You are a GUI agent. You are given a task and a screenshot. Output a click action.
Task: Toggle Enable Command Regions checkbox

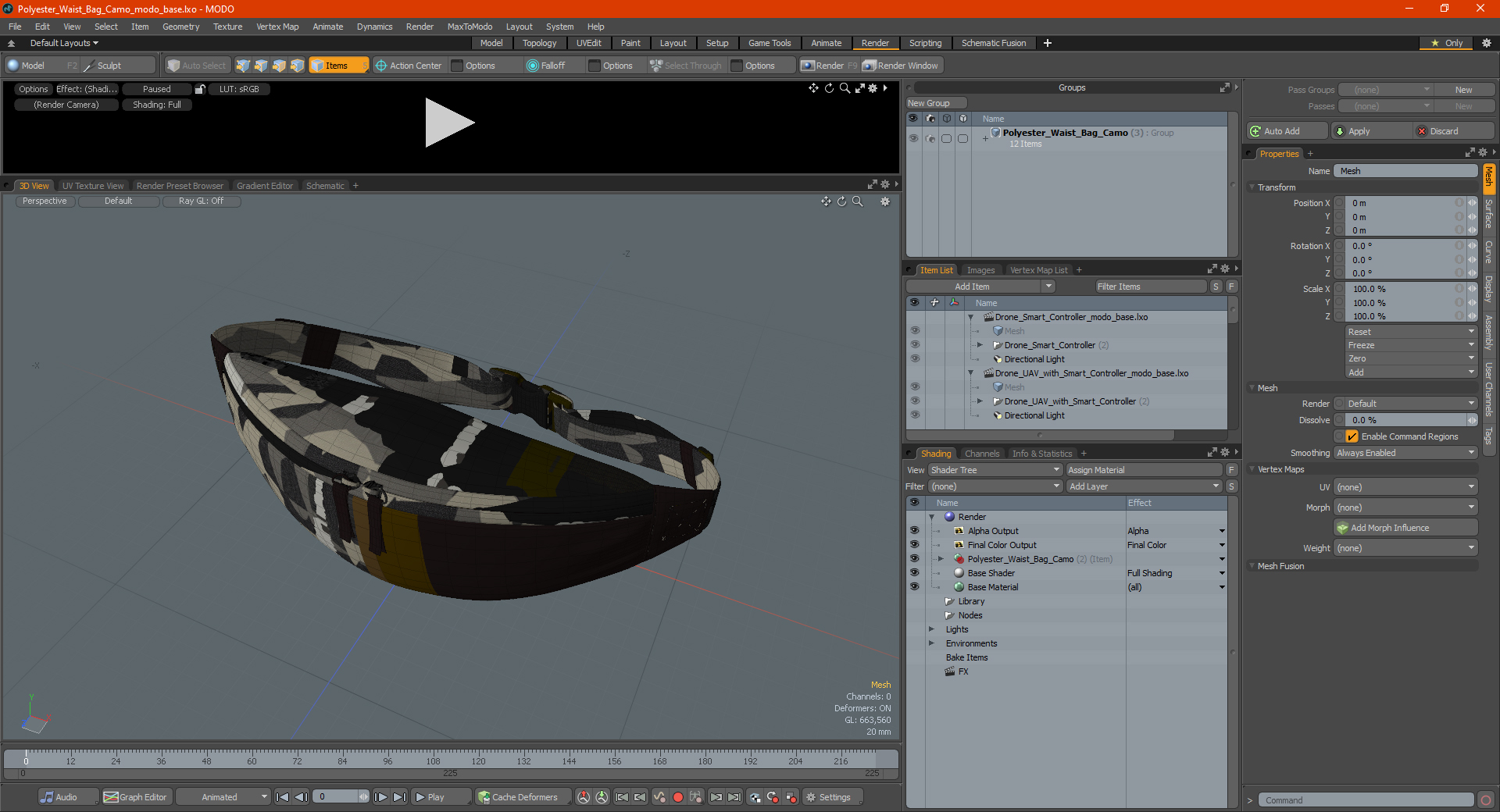[1352, 436]
